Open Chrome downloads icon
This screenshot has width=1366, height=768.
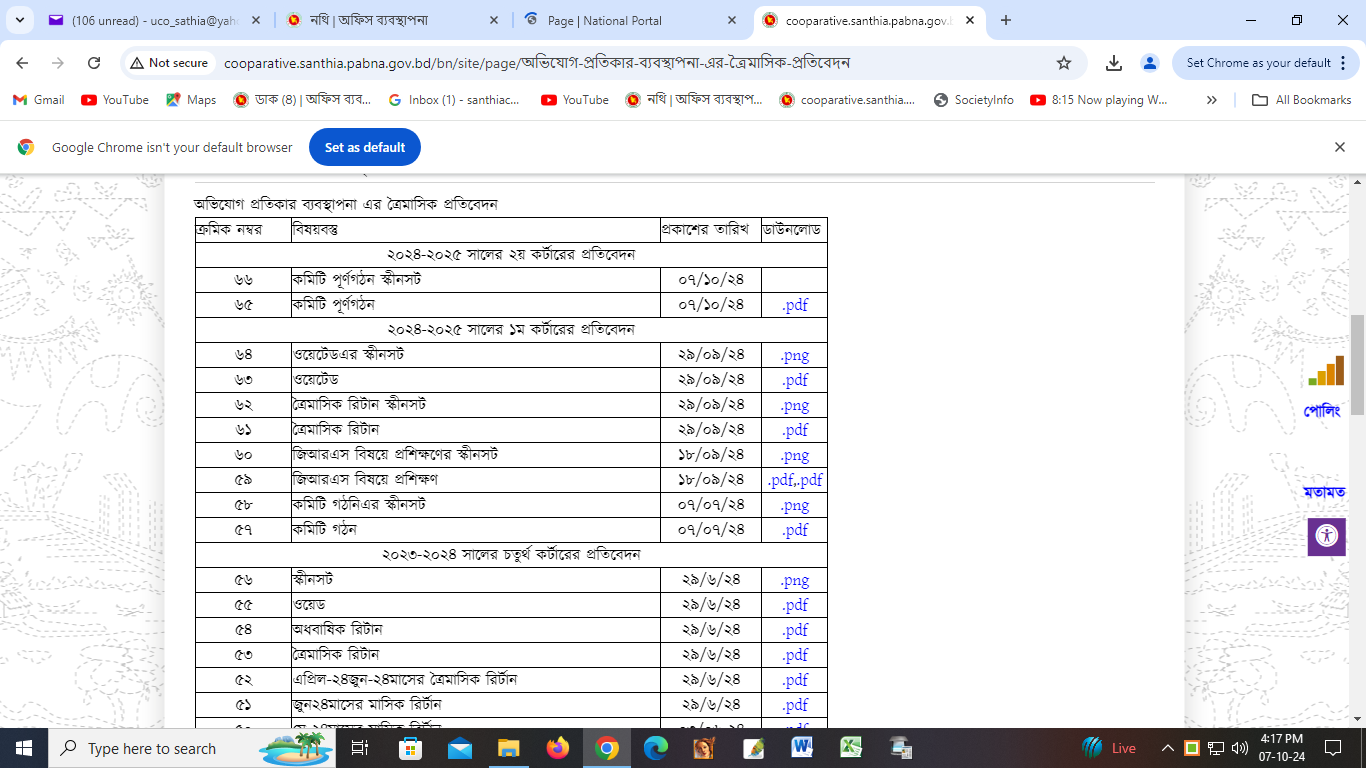tap(1114, 63)
